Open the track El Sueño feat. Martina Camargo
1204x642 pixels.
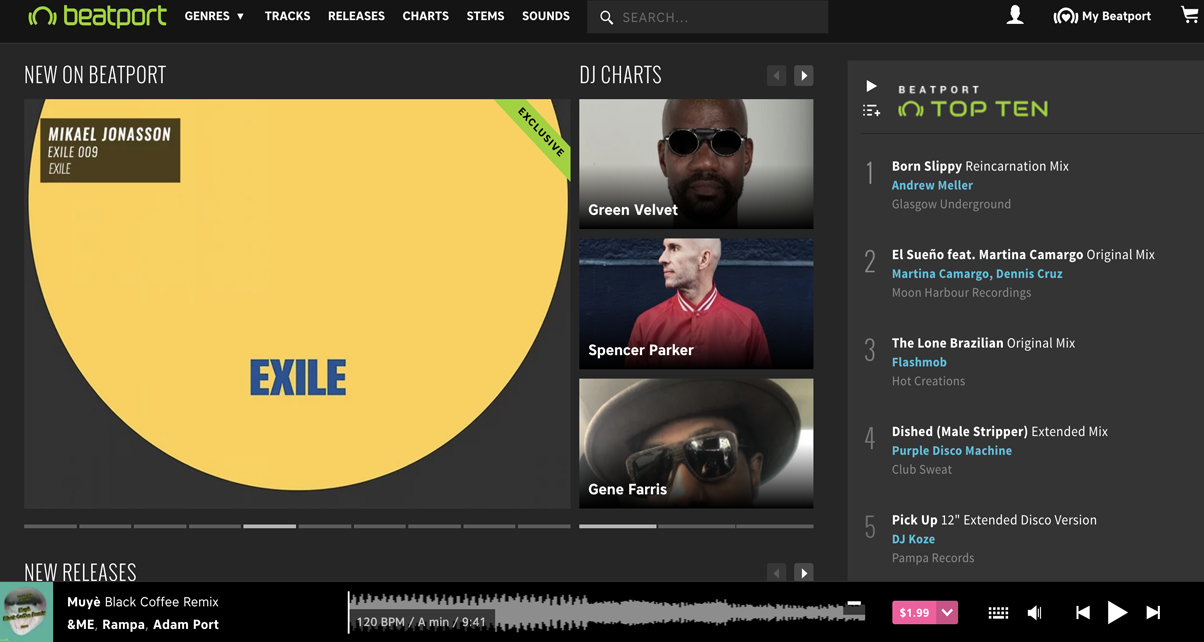pos(987,255)
